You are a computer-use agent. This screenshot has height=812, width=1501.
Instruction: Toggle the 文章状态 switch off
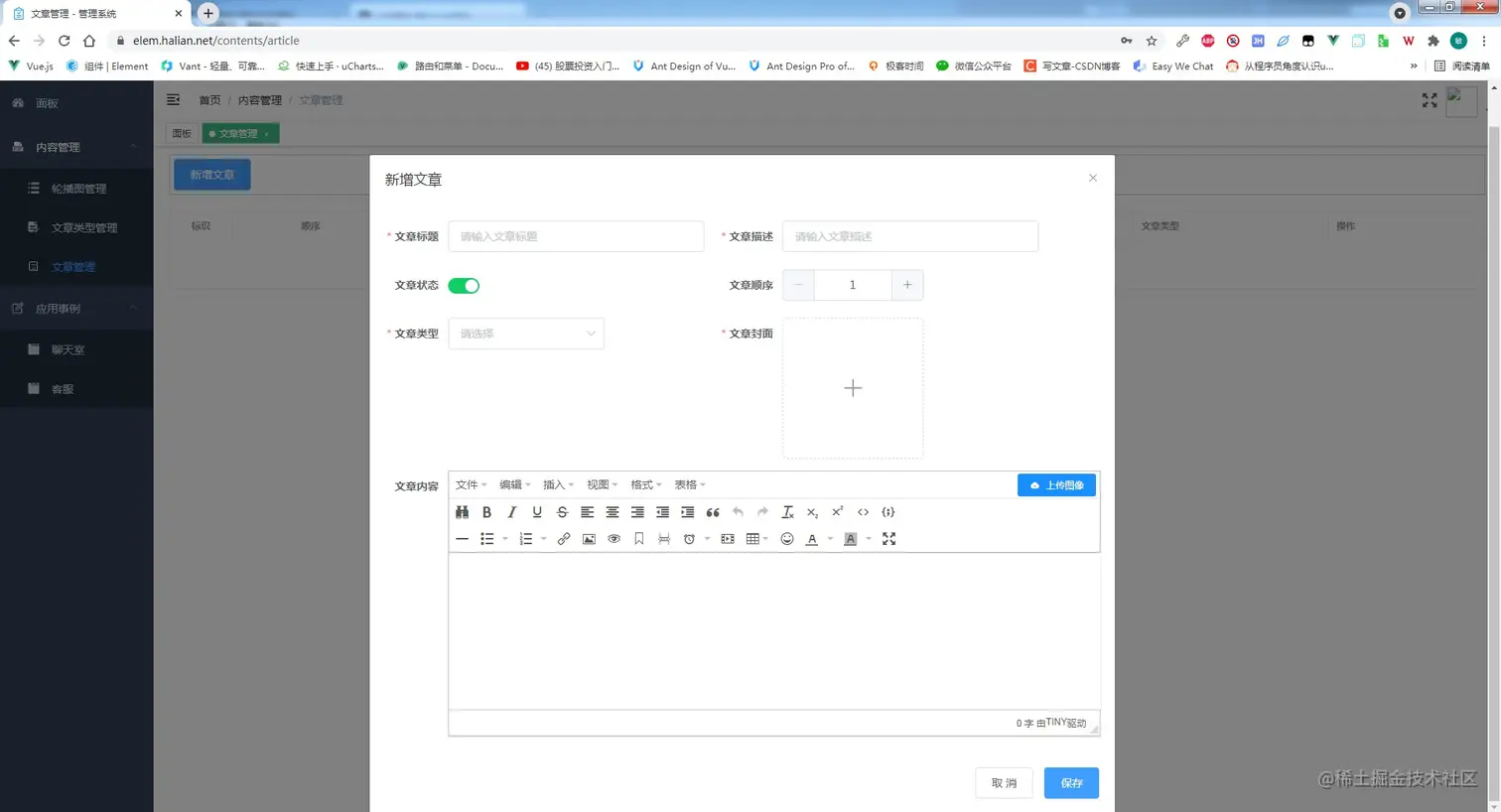tap(463, 284)
